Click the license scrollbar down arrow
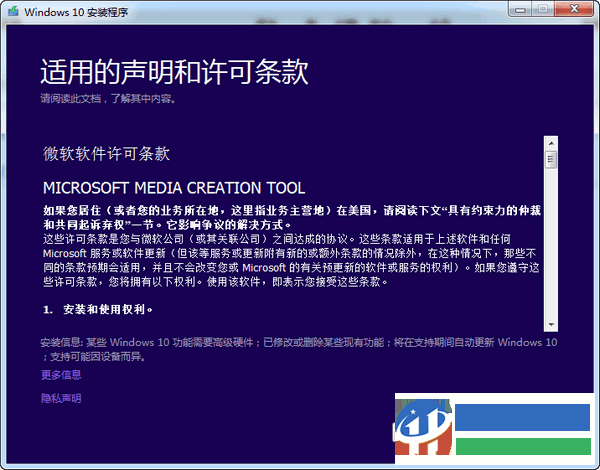This screenshot has width=600, height=470. [551, 325]
